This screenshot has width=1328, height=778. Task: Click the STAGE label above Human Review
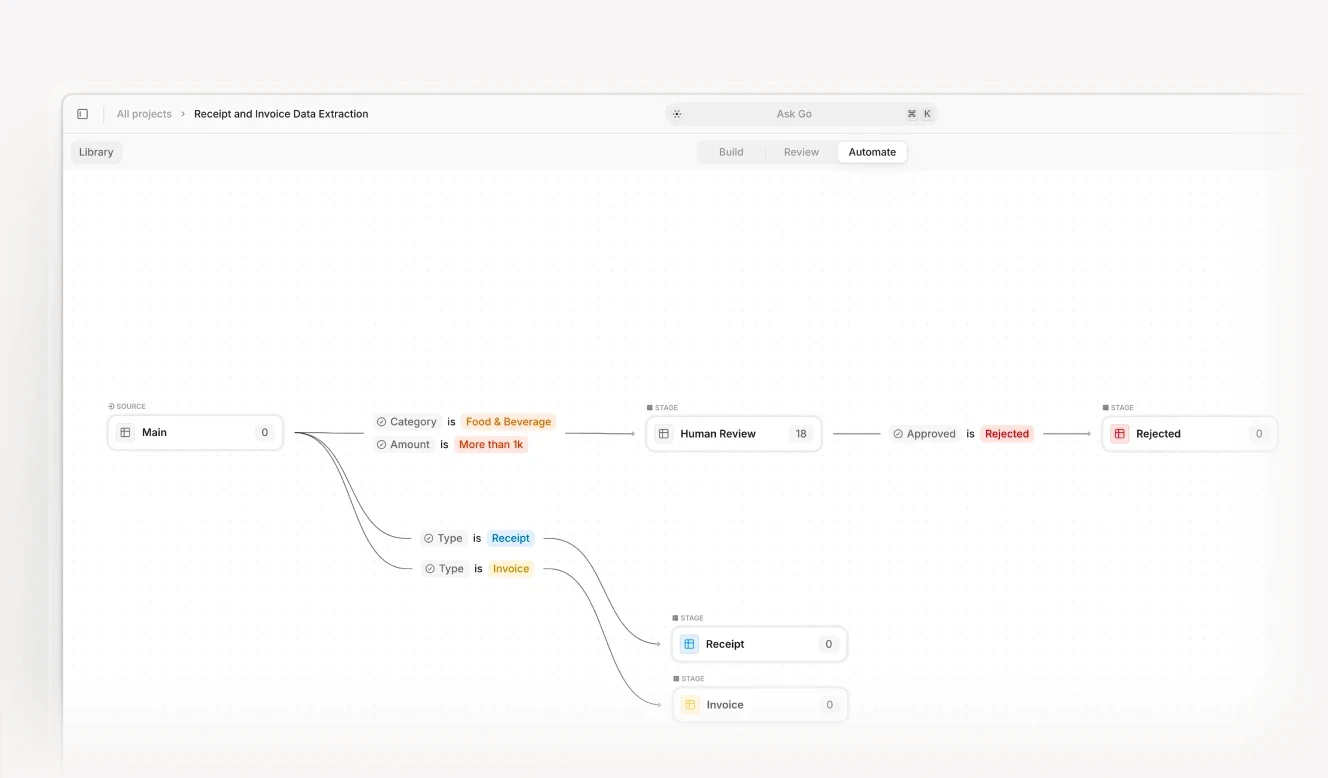point(662,407)
